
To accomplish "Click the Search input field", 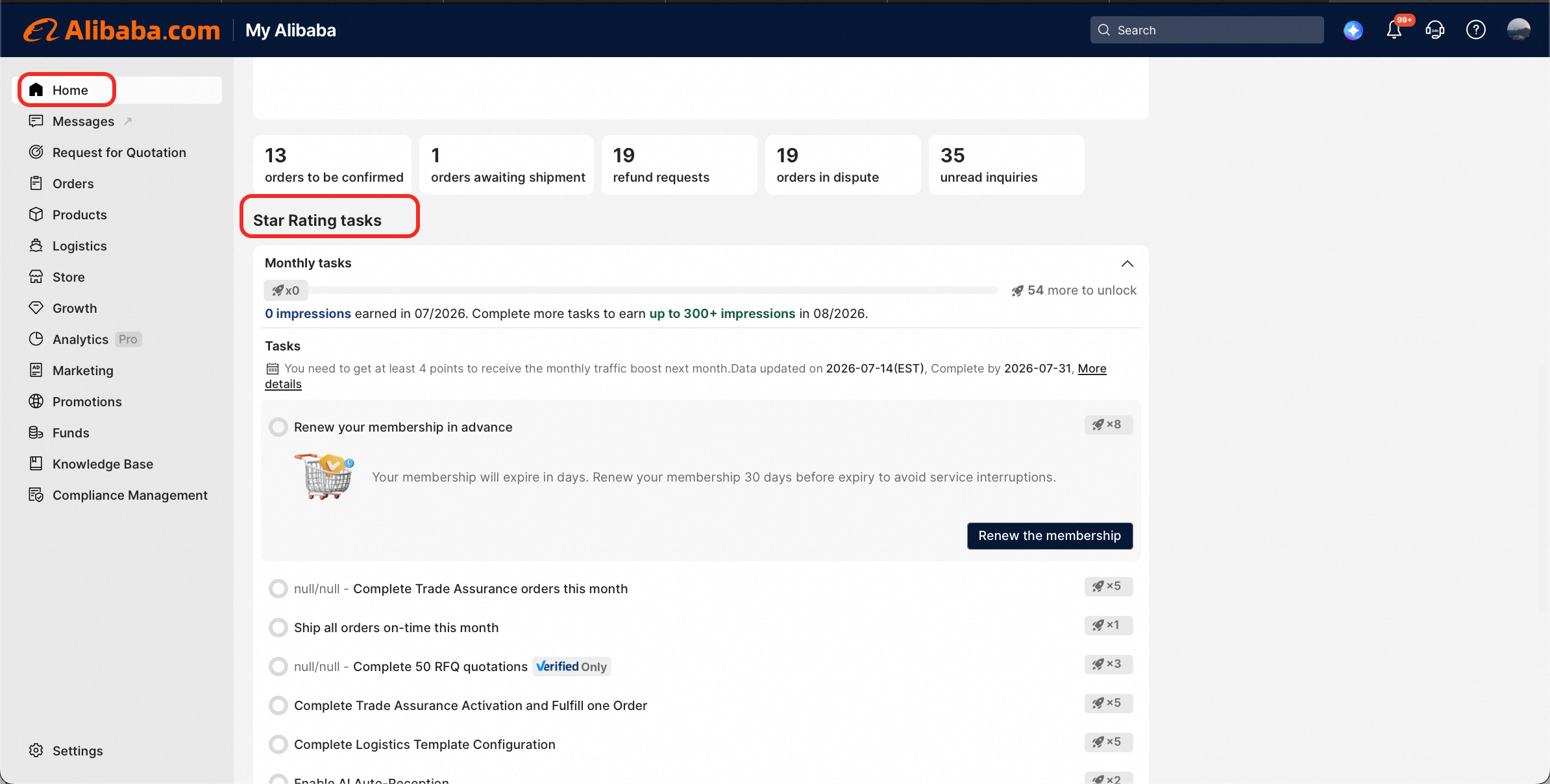I will coord(1207,31).
